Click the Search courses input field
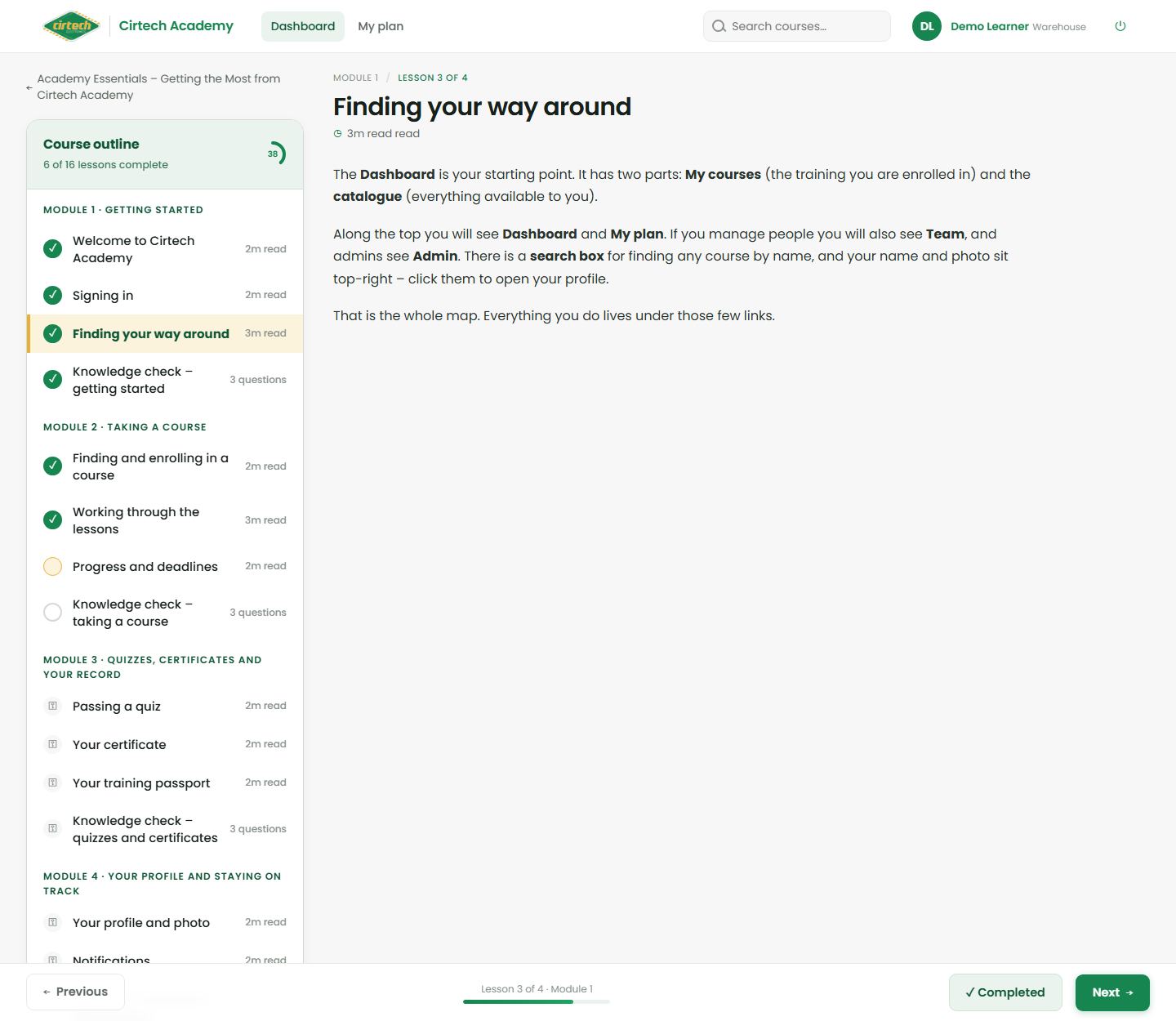This screenshot has width=1176, height=1021. pos(797,26)
